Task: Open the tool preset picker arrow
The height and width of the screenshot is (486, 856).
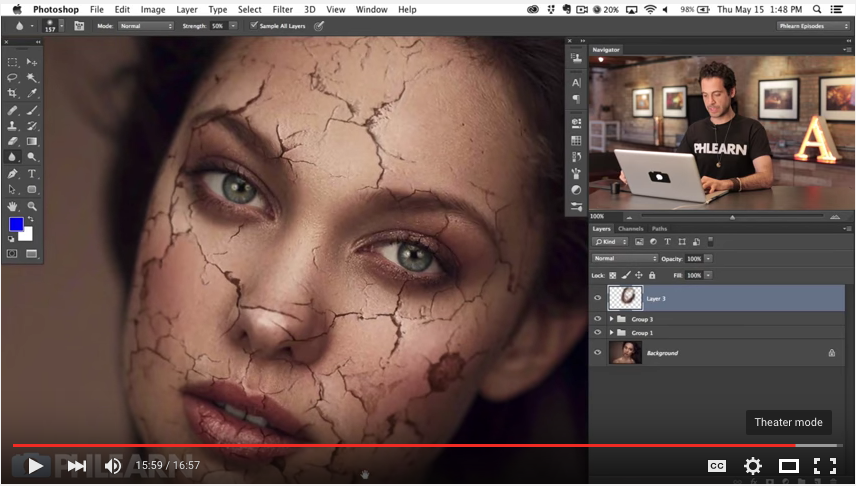Action: coord(32,26)
